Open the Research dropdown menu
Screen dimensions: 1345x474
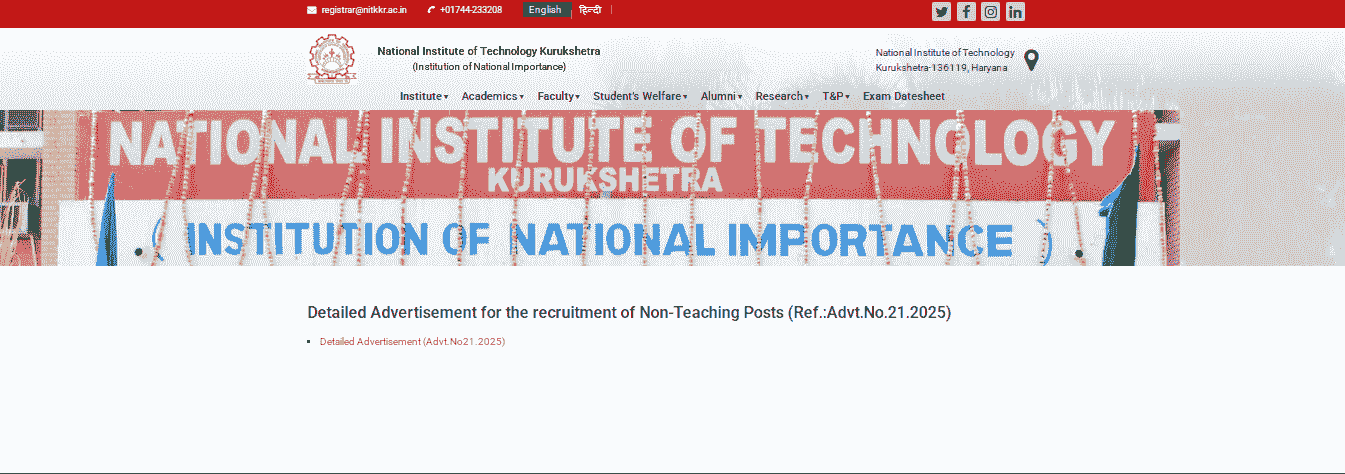tap(781, 96)
